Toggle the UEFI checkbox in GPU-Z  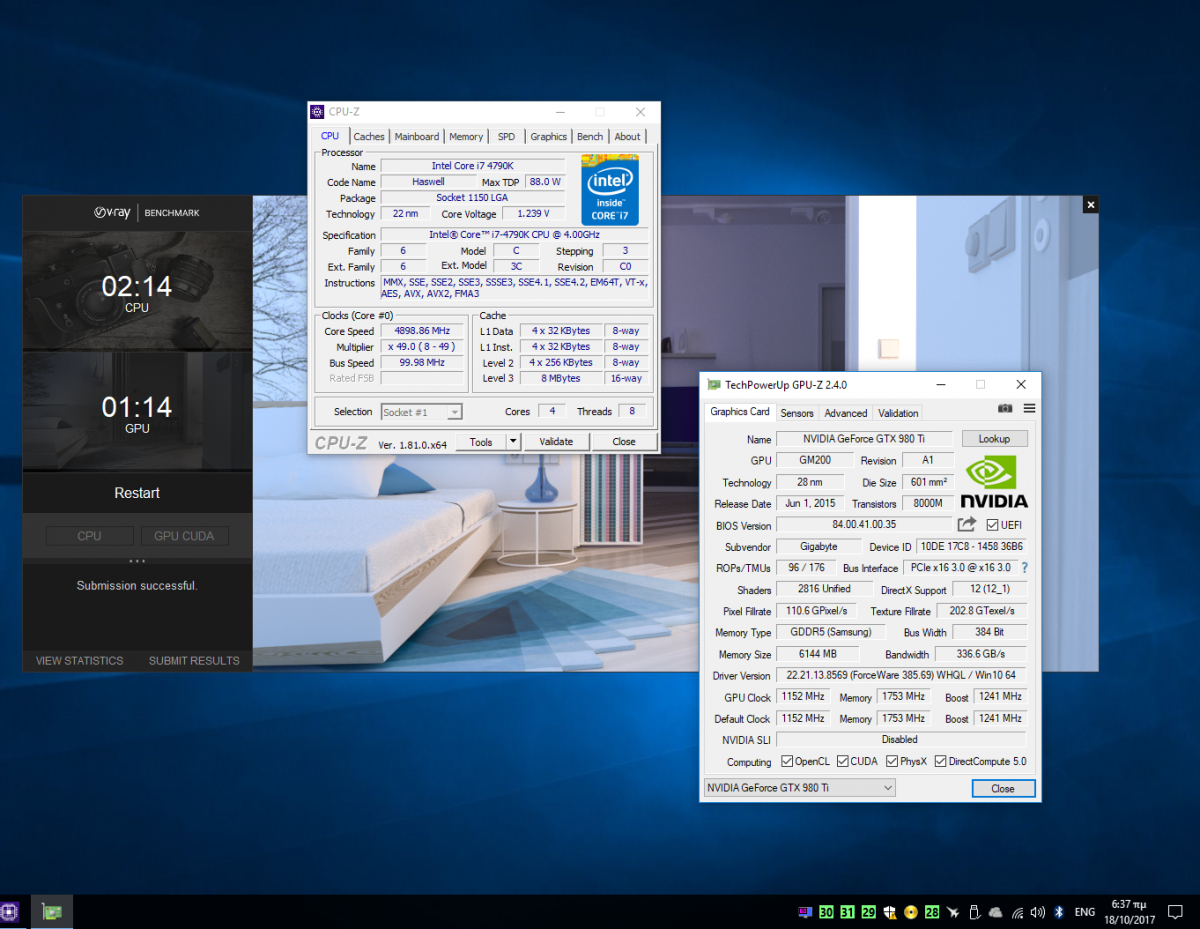(992, 525)
